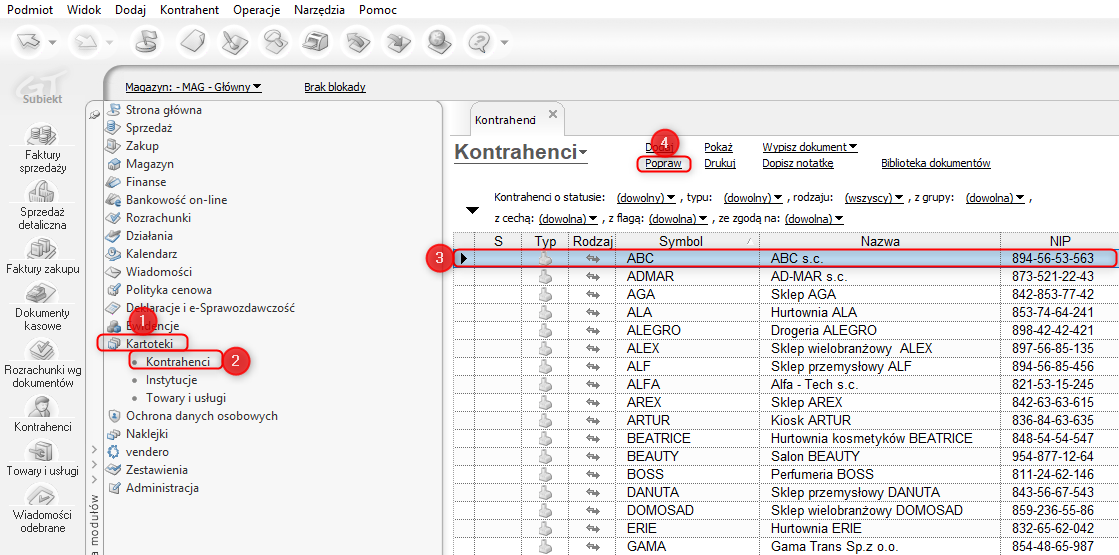This screenshot has width=1119, height=555.
Task: Select Towary i usługi tree sub-item
Action: pyautogui.click(x=186, y=398)
